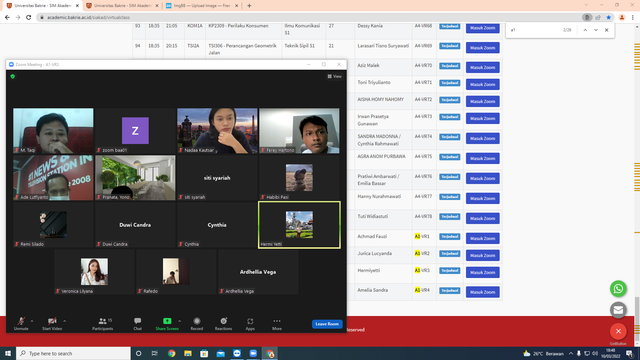The height and width of the screenshot is (360, 640).
Task: Click Cortana circle on the taskbar
Action: 138,353
